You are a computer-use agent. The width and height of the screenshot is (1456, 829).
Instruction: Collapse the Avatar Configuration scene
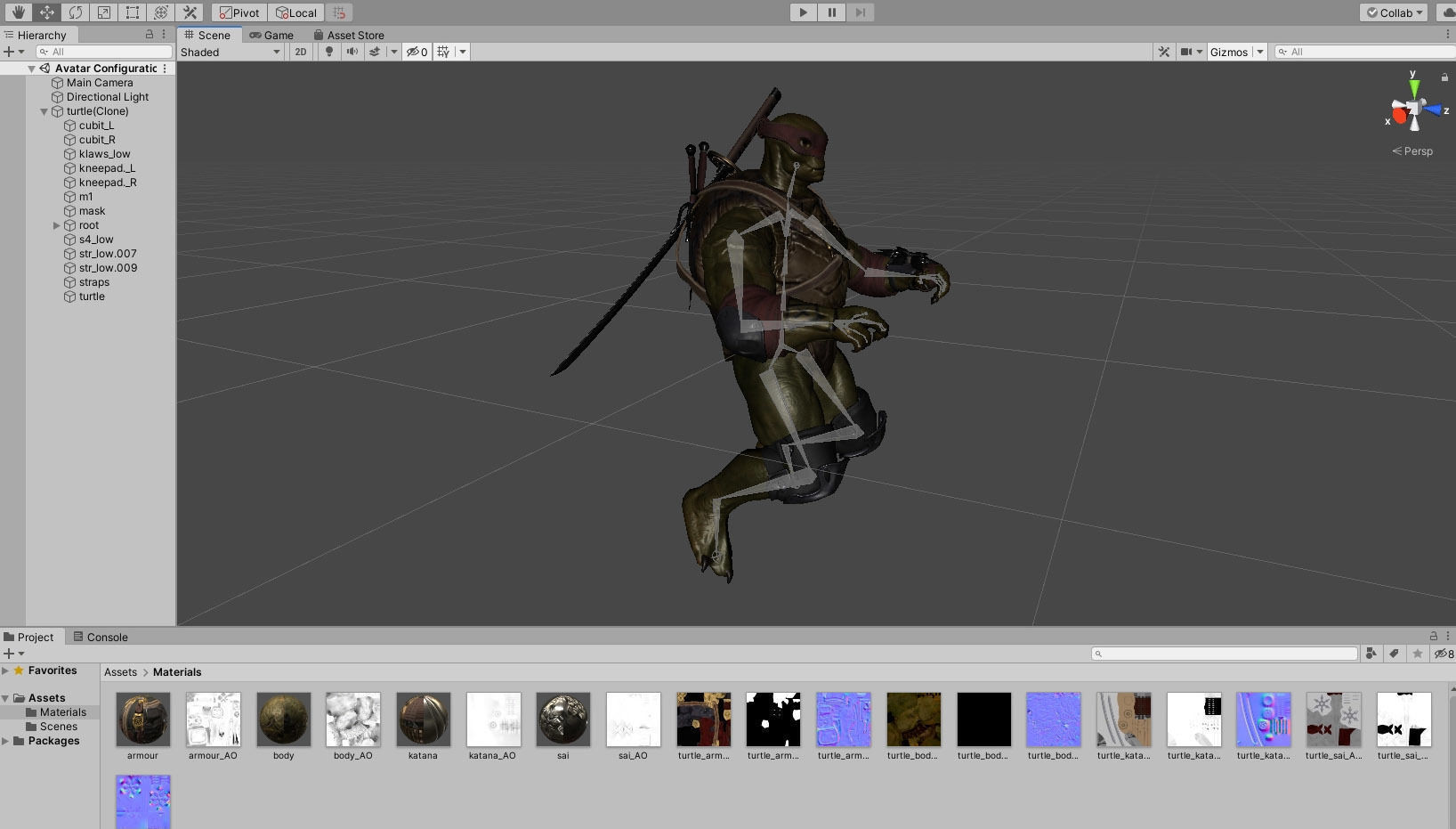pyautogui.click(x=31, y=69)
